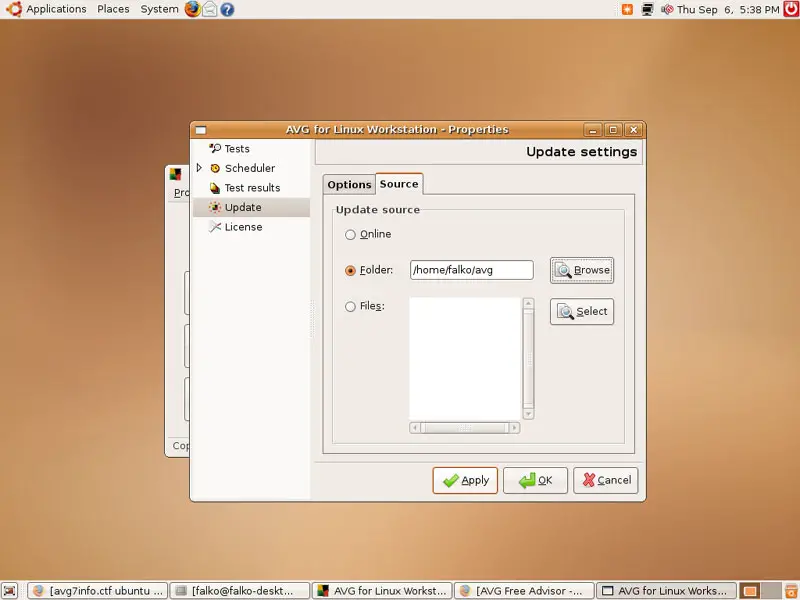Click the files list scroll up arrow

(x=529, y=304)
